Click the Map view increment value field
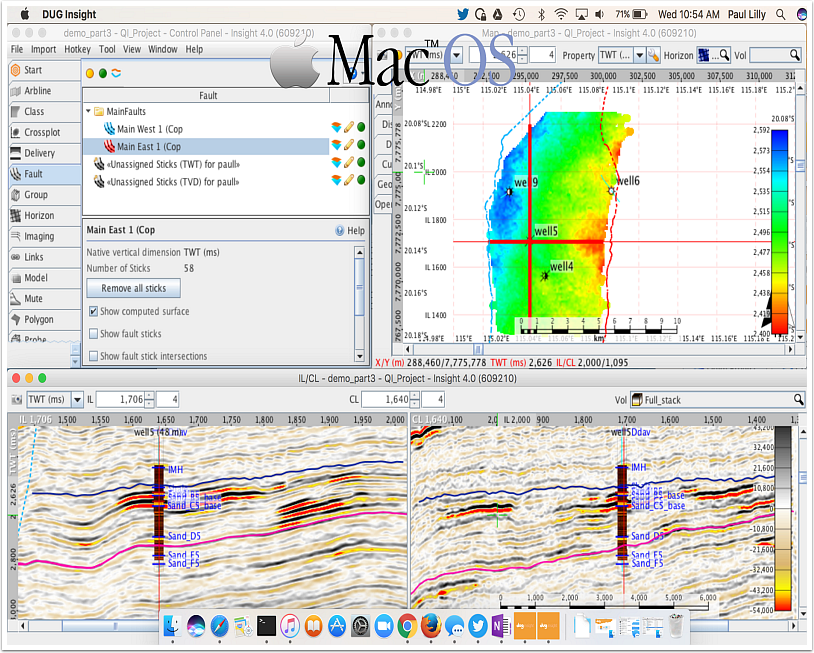Viewport: 814px width, 653px height. 542,55
